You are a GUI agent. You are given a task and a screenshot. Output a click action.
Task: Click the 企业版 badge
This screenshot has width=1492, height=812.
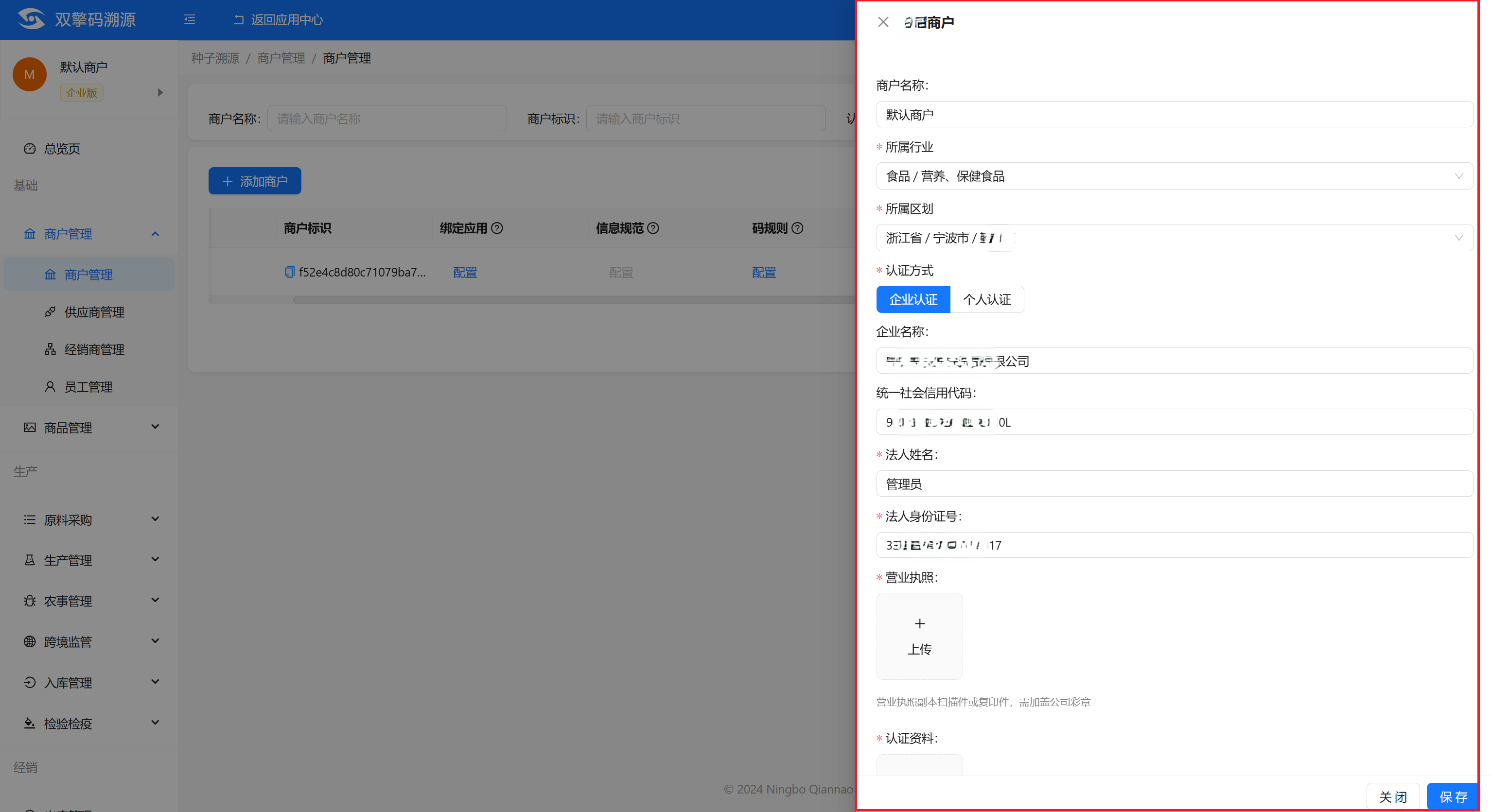pyautogui.click(x=82, y=93)
